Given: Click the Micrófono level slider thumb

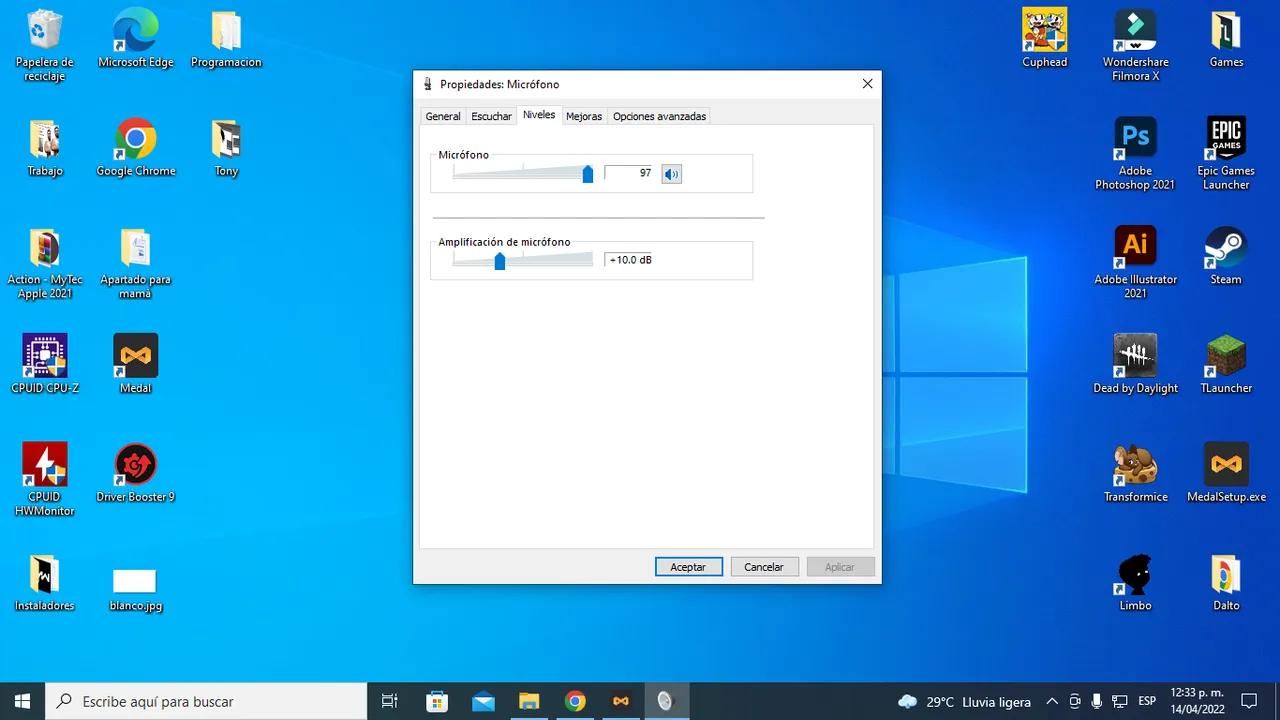Looking at the screenshot, I should 588,174.
